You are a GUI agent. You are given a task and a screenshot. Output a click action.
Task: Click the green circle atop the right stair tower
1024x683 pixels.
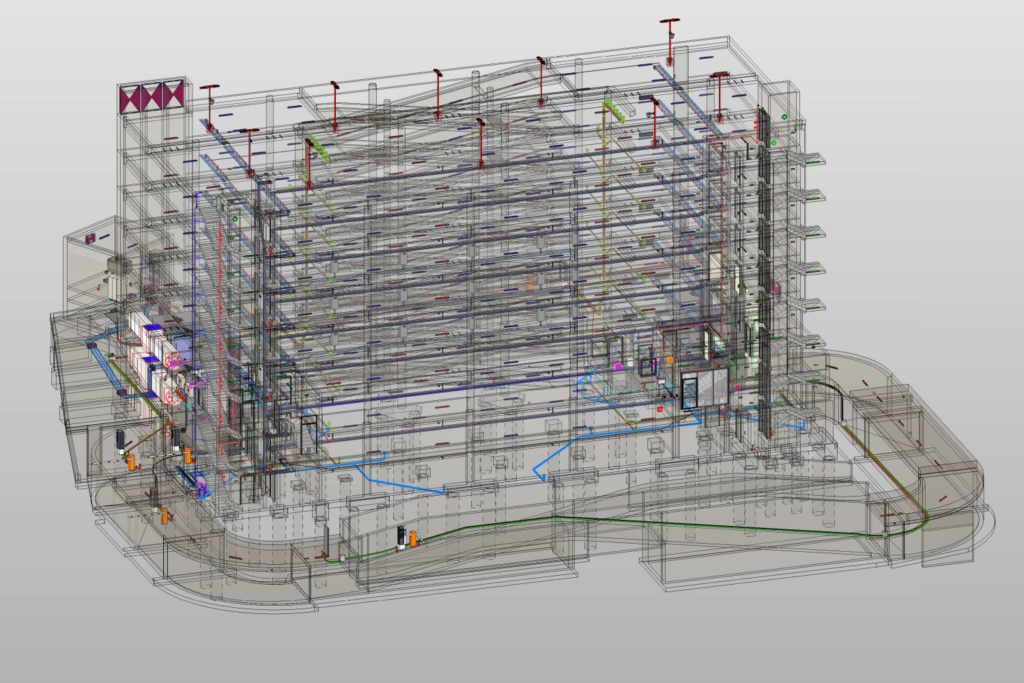coord(785,118)
